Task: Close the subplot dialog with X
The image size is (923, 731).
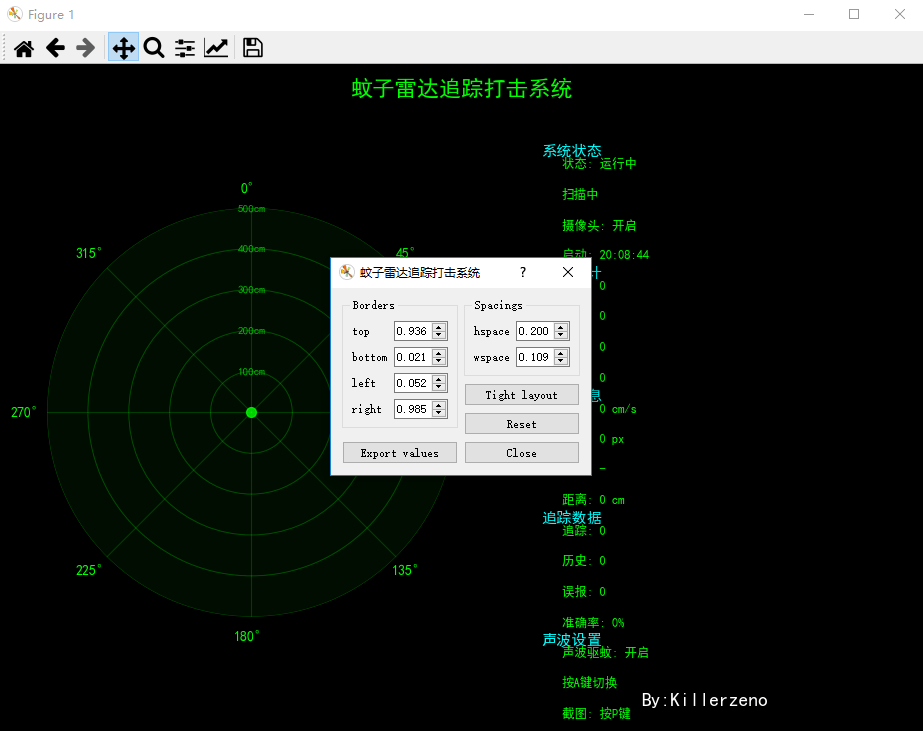Action: tap(568, 272)
